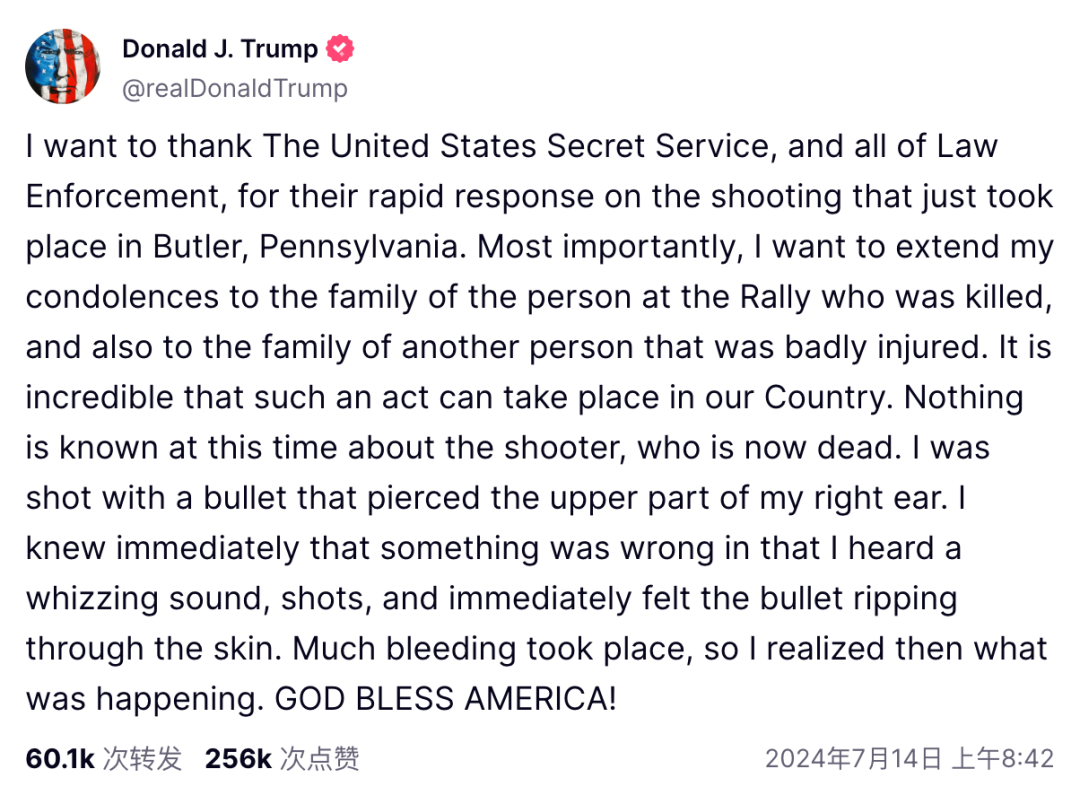Open the Donald J. Trump display name
This screenshot has height=804, width=1080.
point(220,49)
